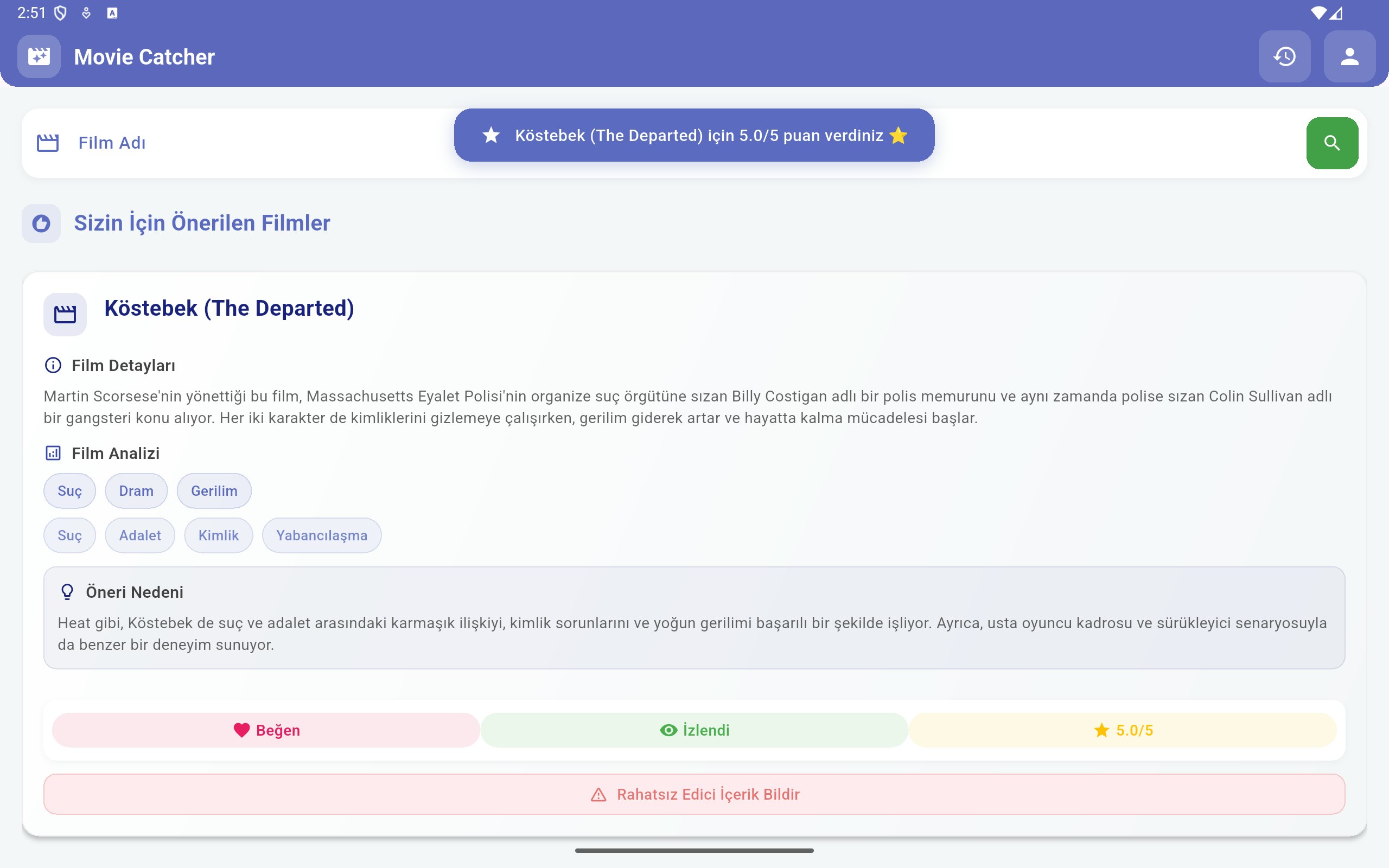The height and width of the screenshot is (868, 1389).
Task: Toggle the İzlendi watched button
Action: pos(694,730)
